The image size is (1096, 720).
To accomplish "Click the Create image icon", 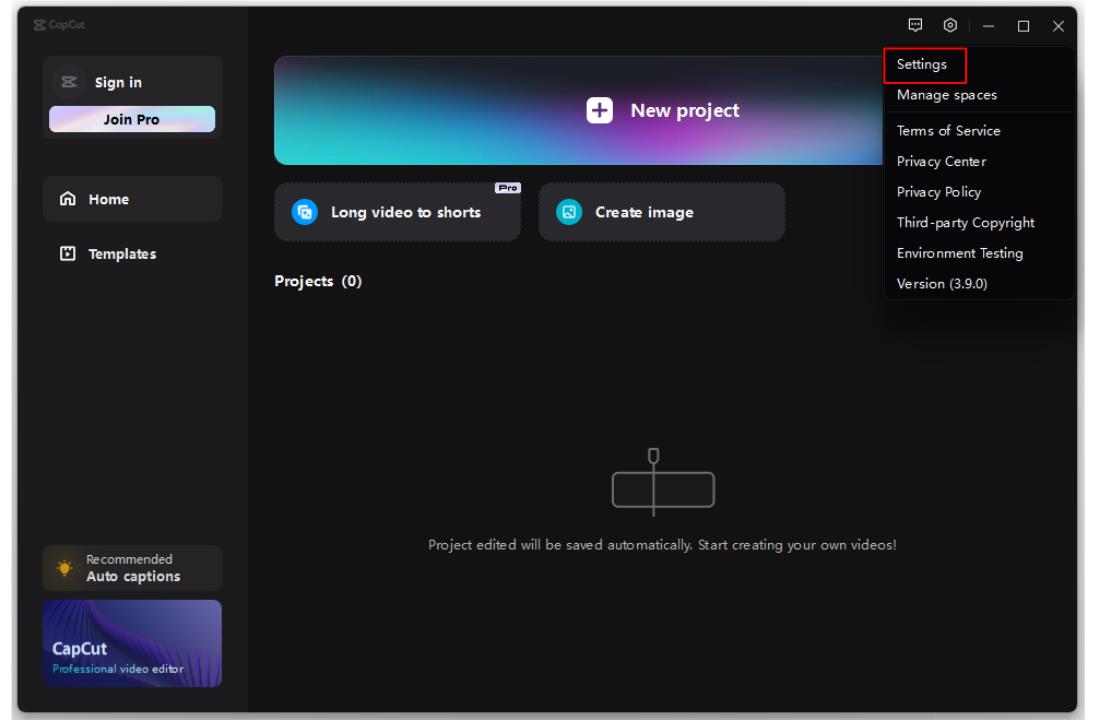I will [x=569, y=212].
